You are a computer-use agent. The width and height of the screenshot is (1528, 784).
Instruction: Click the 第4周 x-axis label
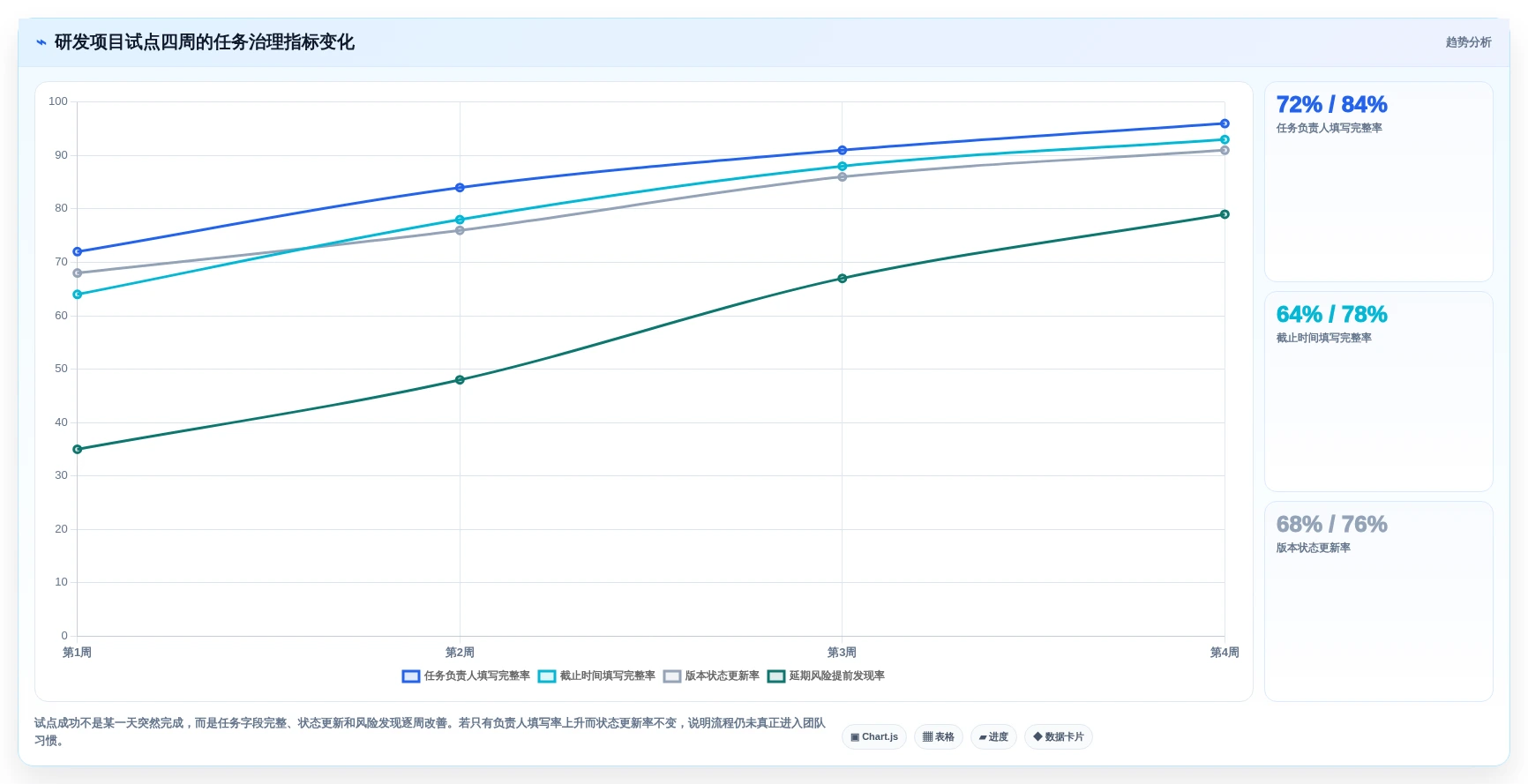point(1225,653)
